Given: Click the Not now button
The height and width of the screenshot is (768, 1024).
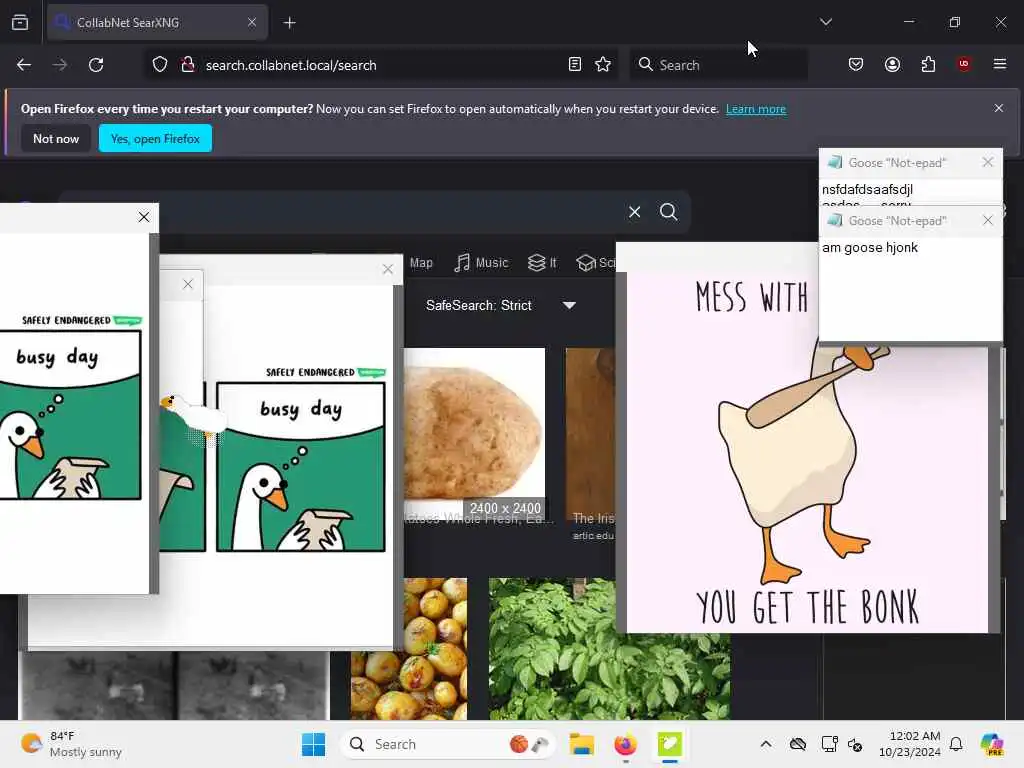Looking at the screenshot, I should [x=56, y=138].
